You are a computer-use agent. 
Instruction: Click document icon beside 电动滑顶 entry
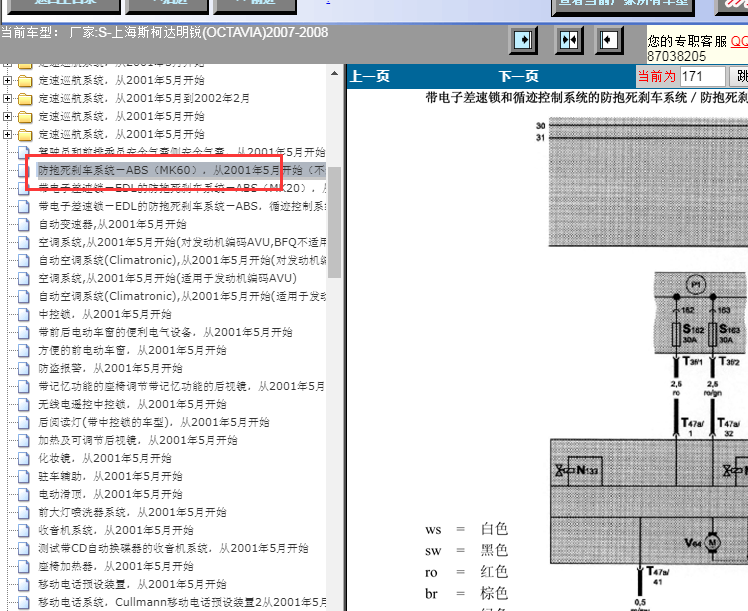point(23,495)
